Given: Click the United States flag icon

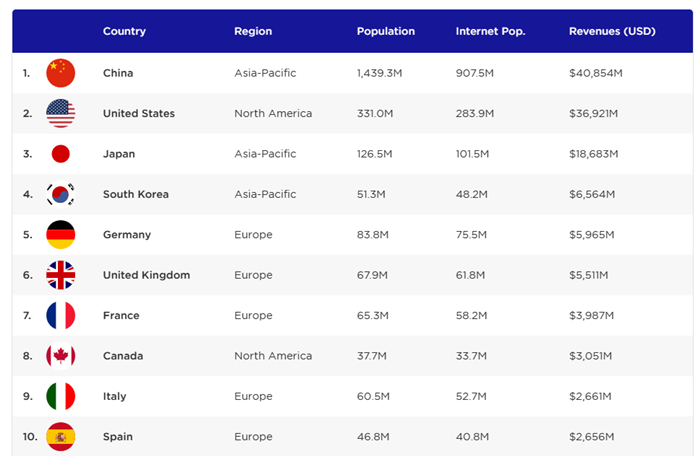Looking at the screenshot, I should [60, 114].
